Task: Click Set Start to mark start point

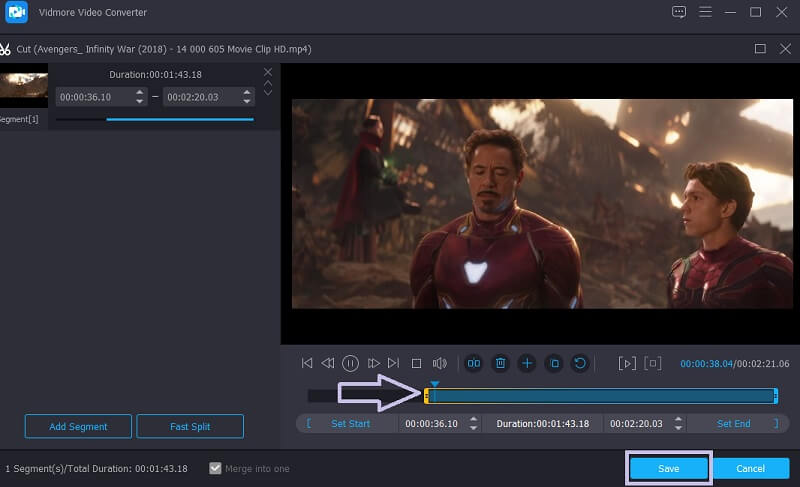Action: [x=350, y=424]
